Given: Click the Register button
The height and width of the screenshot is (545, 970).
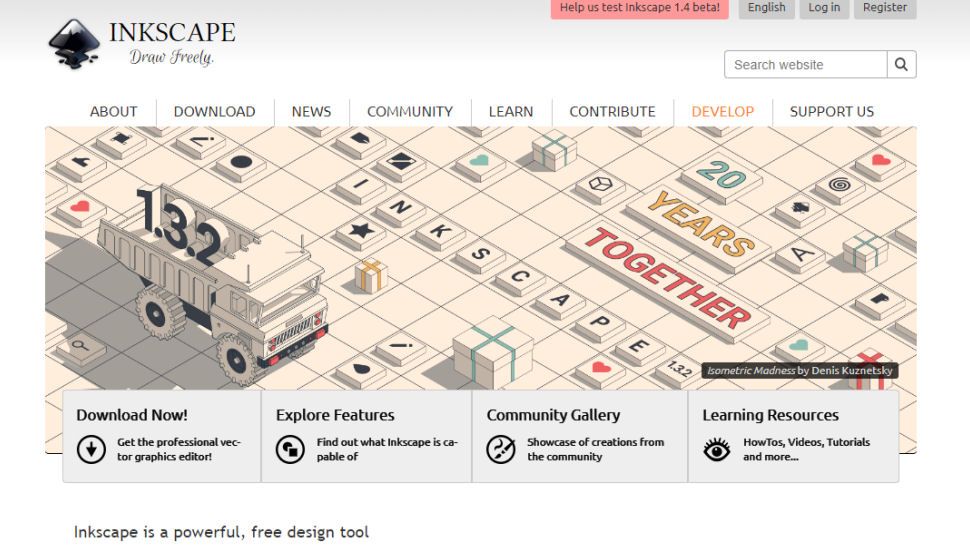Looking at the screenshot, I should tap(885, 8).
